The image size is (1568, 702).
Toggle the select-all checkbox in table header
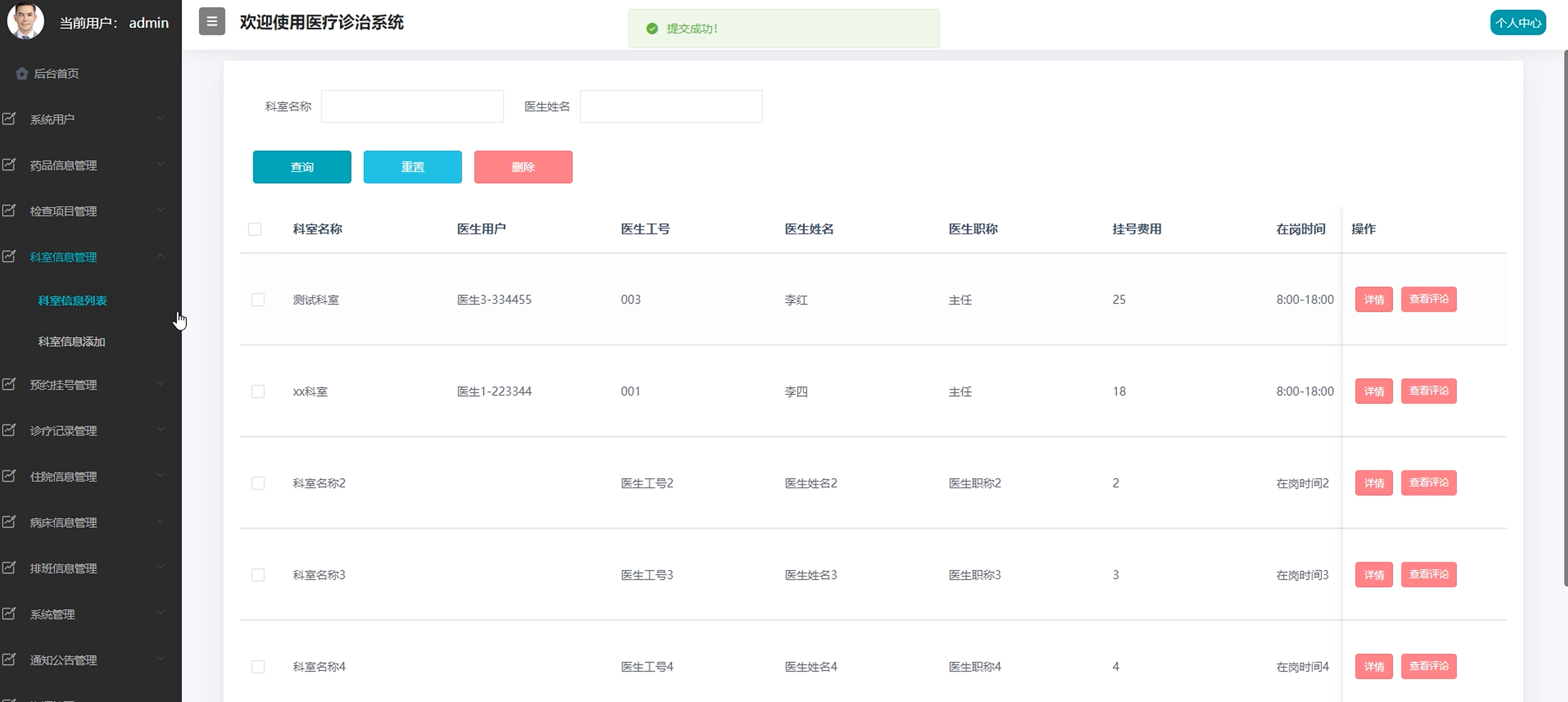[x=254, y=229]
